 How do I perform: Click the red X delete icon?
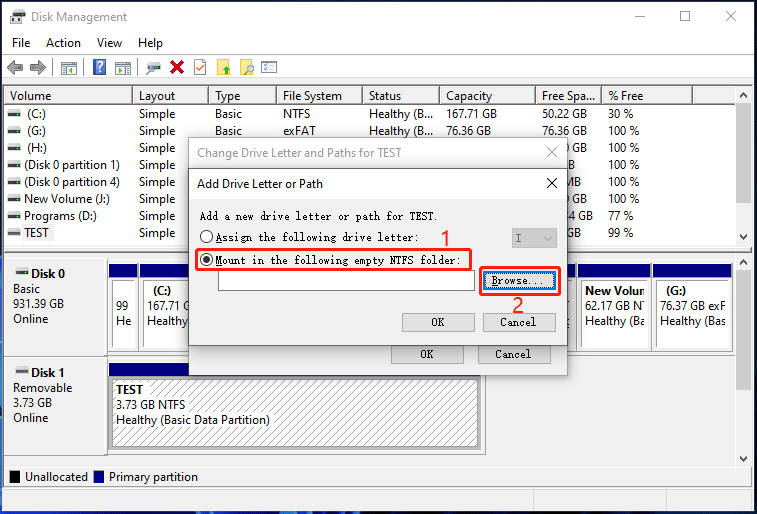177,67
